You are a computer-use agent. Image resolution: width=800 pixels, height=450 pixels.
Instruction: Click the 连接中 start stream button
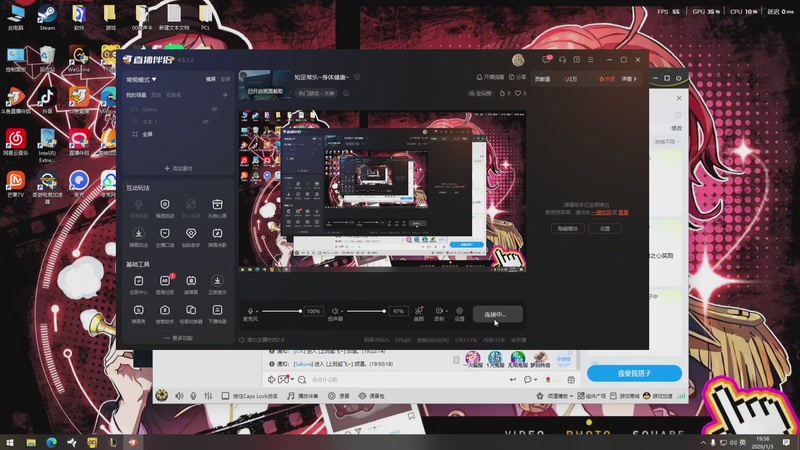click(497, 314)
